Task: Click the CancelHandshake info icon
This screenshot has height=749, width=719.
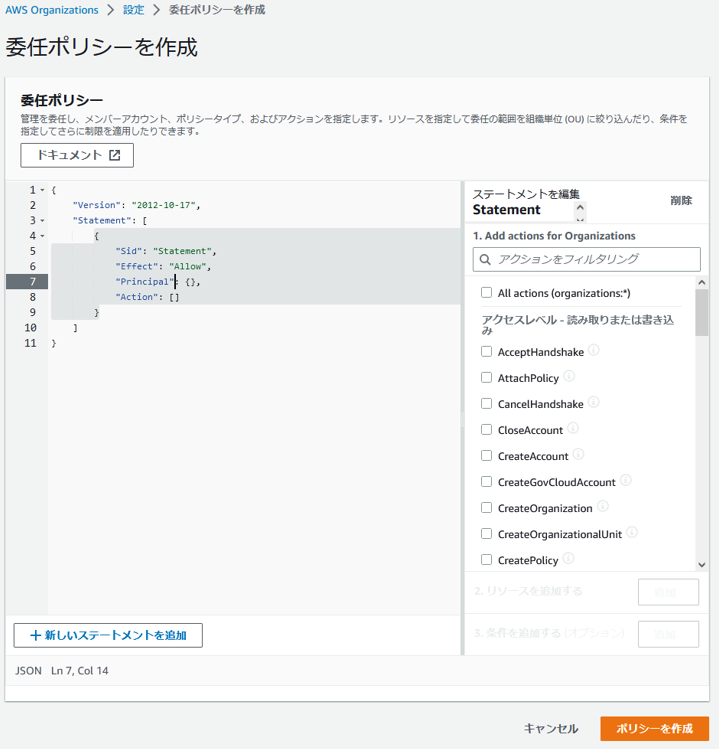Action: pyautogui.click(x=593, y=402)
